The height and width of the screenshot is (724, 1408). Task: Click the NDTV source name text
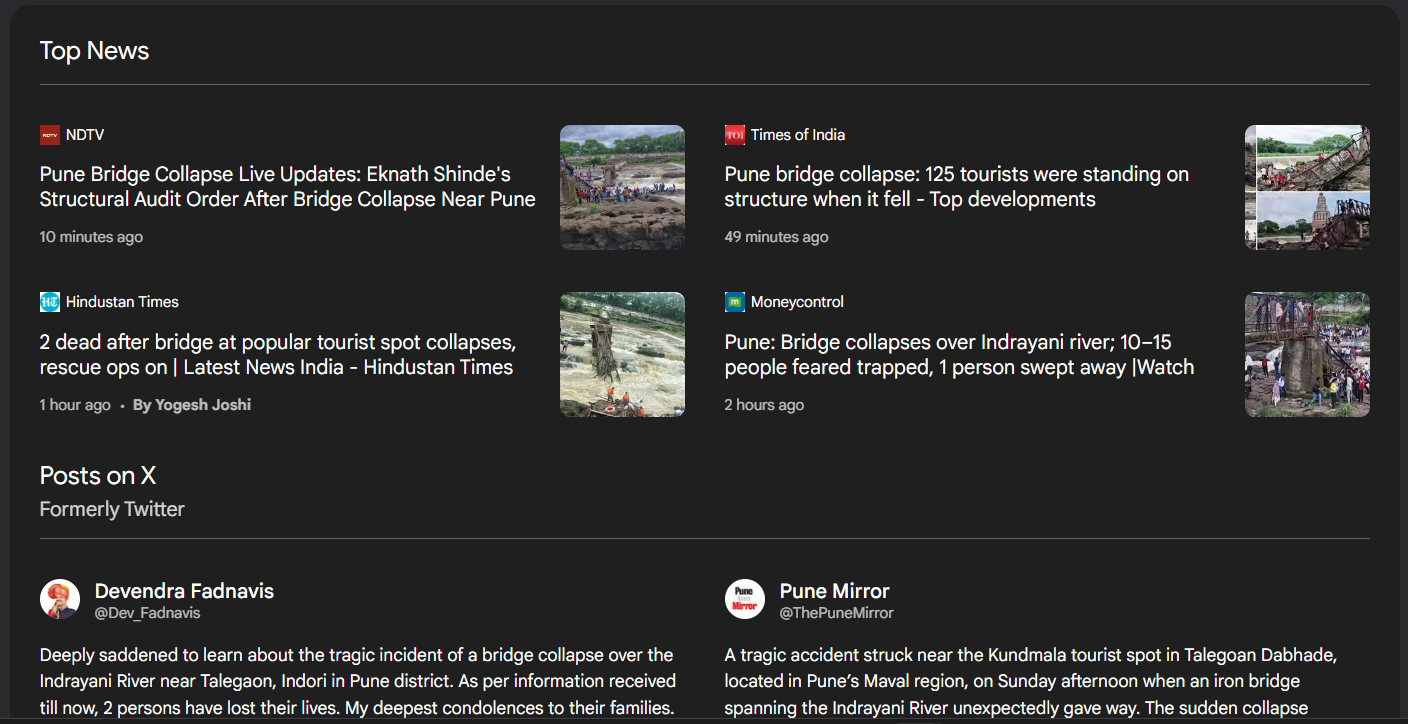tap(85, 135)
